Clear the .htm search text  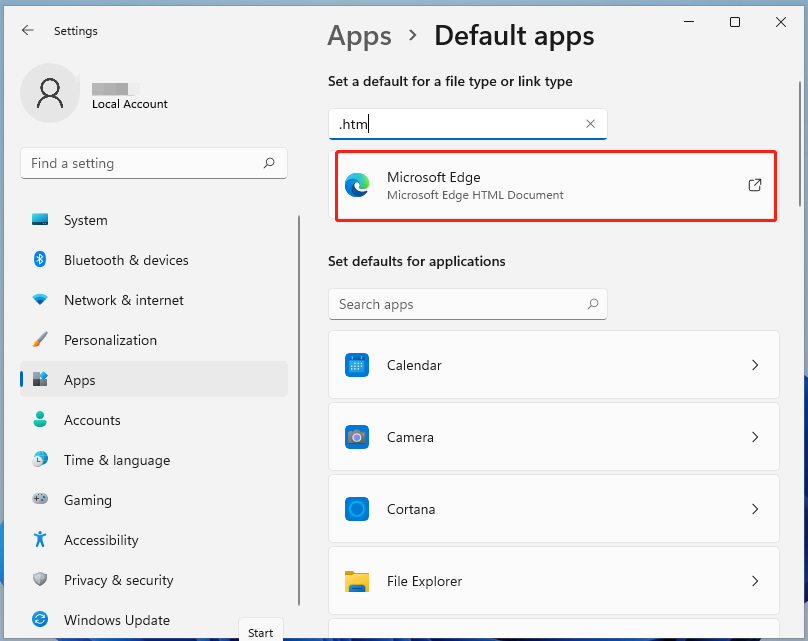[590, 124]
